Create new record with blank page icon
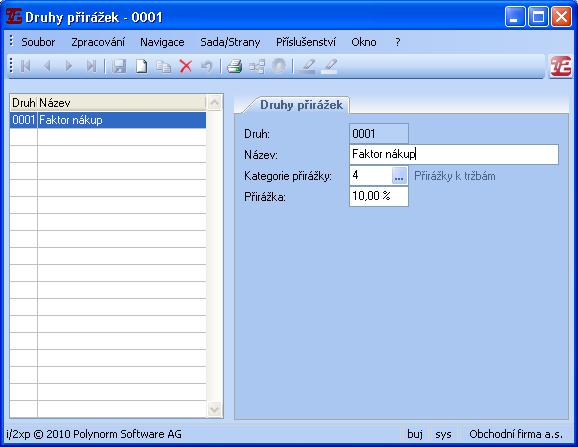 (141, 66)
